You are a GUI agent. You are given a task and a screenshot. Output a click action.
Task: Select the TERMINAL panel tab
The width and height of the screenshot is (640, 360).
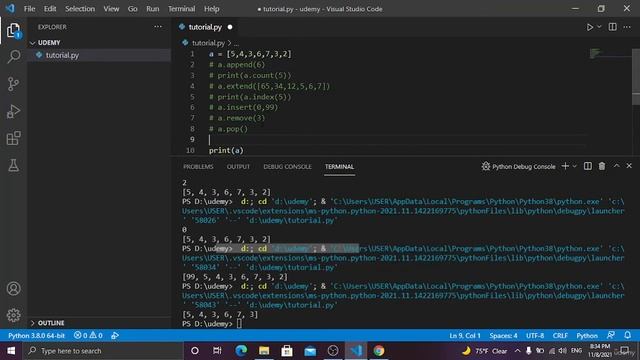point(339,167)
